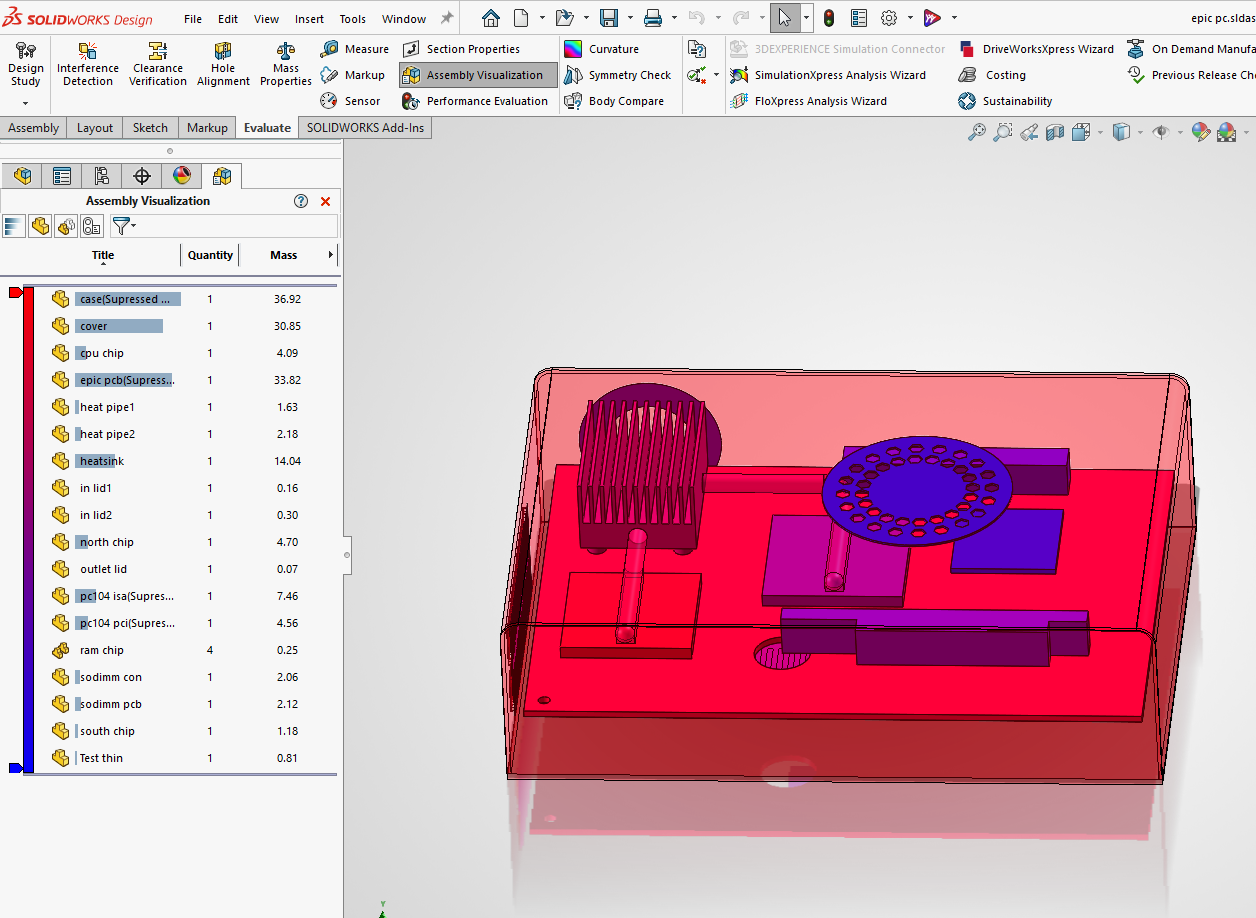Image resolution: width=1256 pixels, height=918 pixels.
Task: Open Mass Properties
Action: point(286,64)
